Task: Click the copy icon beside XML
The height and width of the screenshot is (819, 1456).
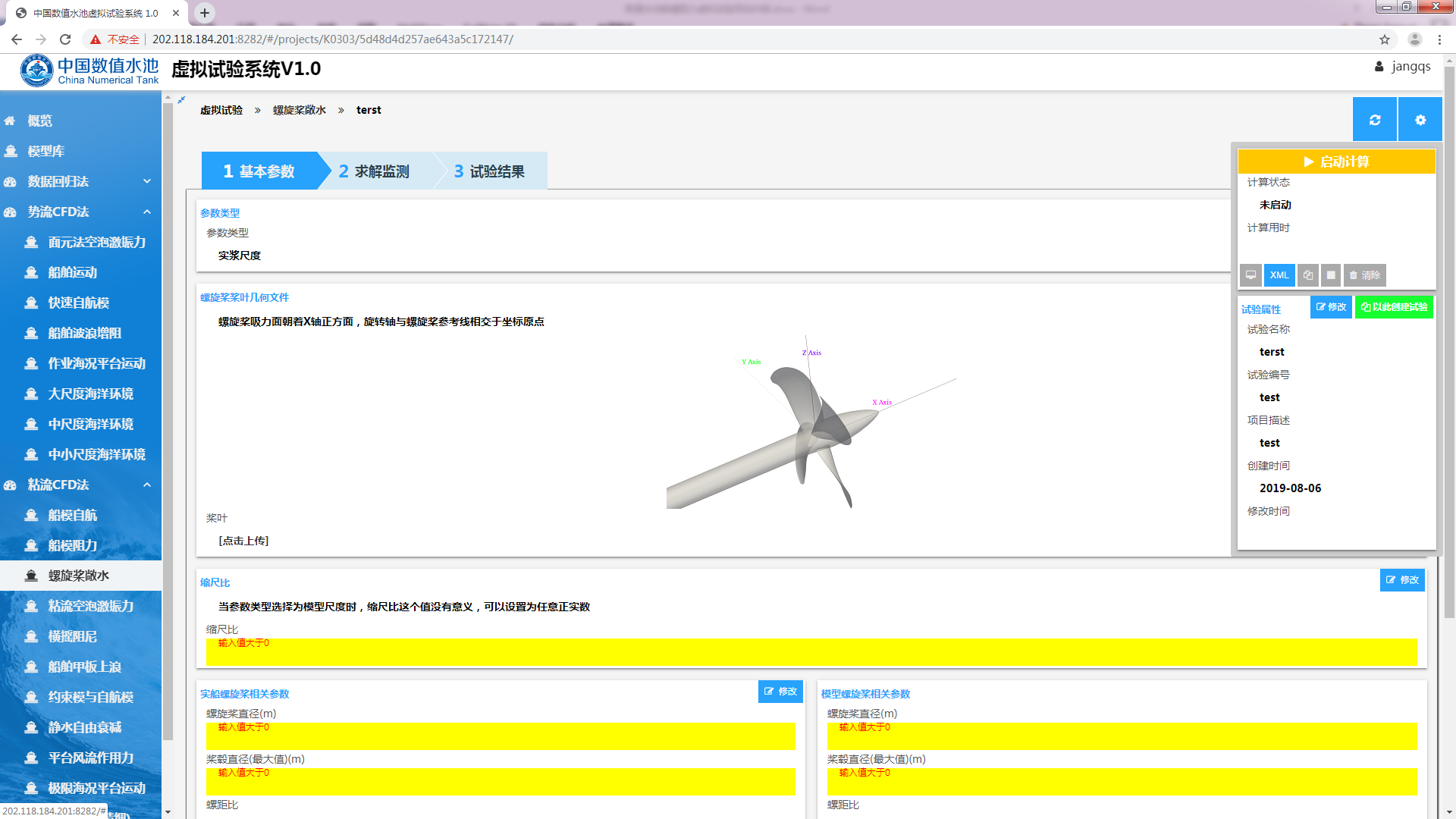Action: pyautogui.click(x=1307, y=275)
